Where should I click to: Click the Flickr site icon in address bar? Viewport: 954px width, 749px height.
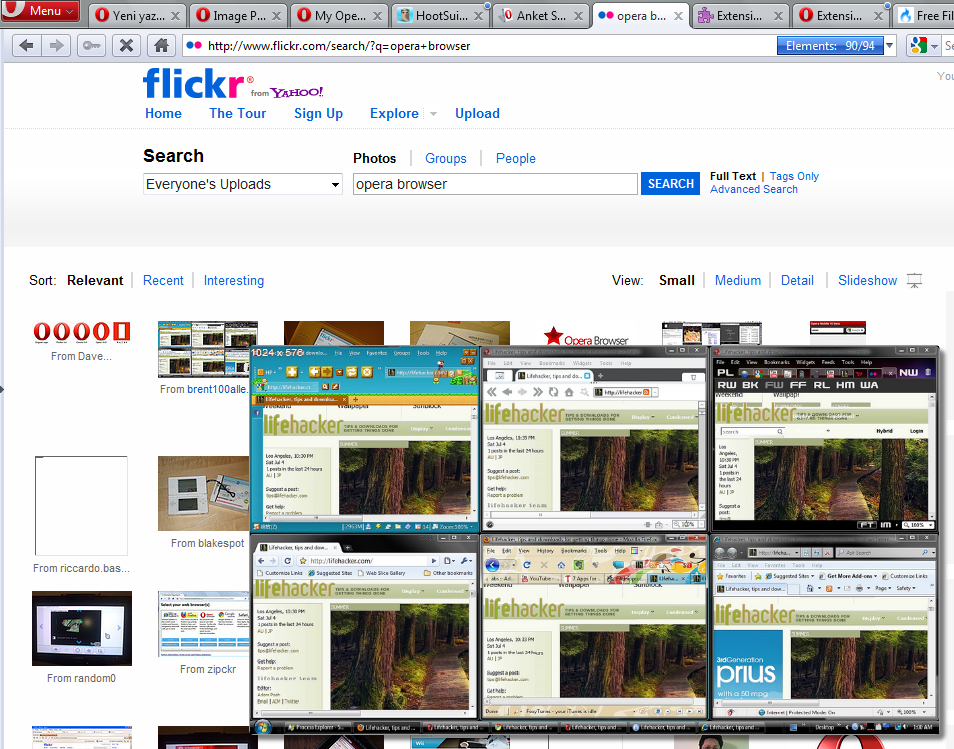click(193, 46)
